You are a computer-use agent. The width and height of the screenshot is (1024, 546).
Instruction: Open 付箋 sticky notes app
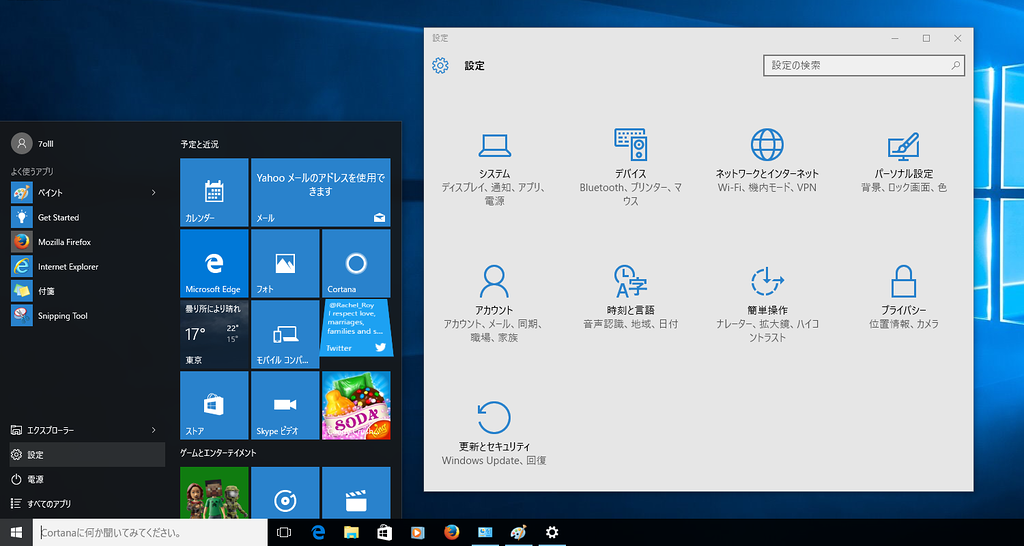pyautogui.click(x=87, y=291)
